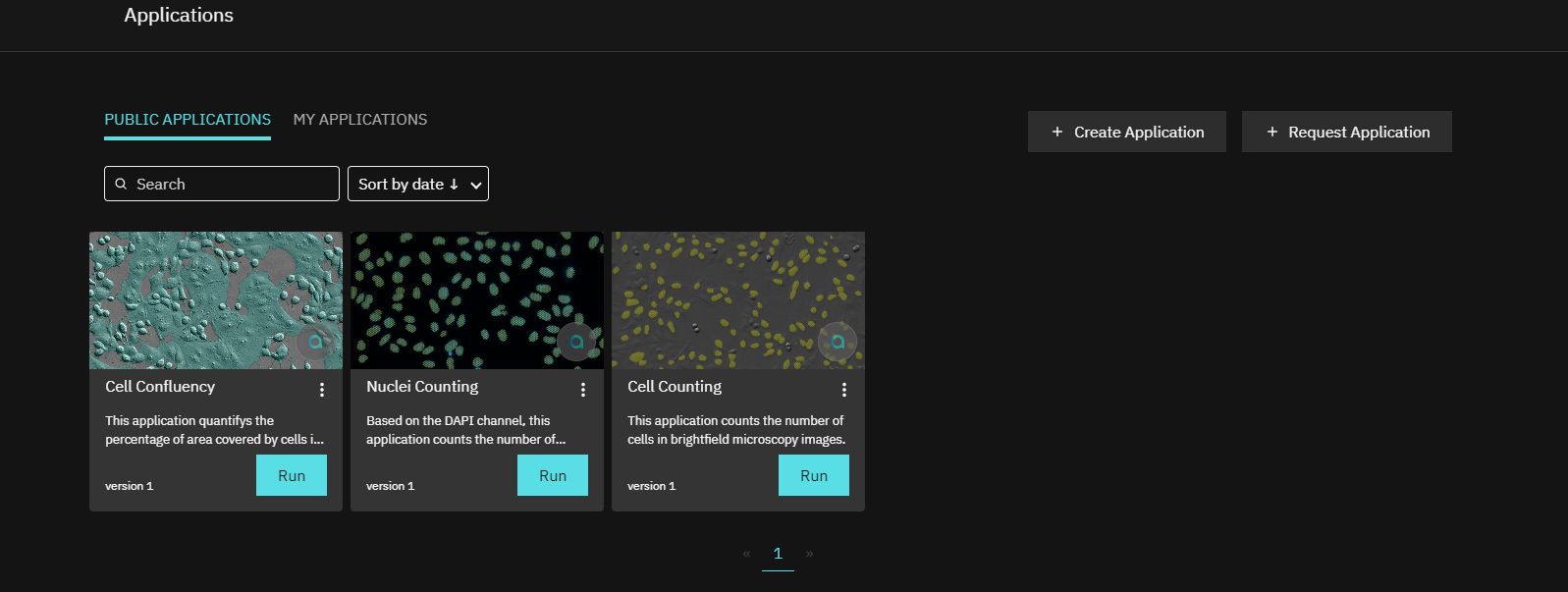
Task: Click the Applications page heading
Action: (179, 15)
